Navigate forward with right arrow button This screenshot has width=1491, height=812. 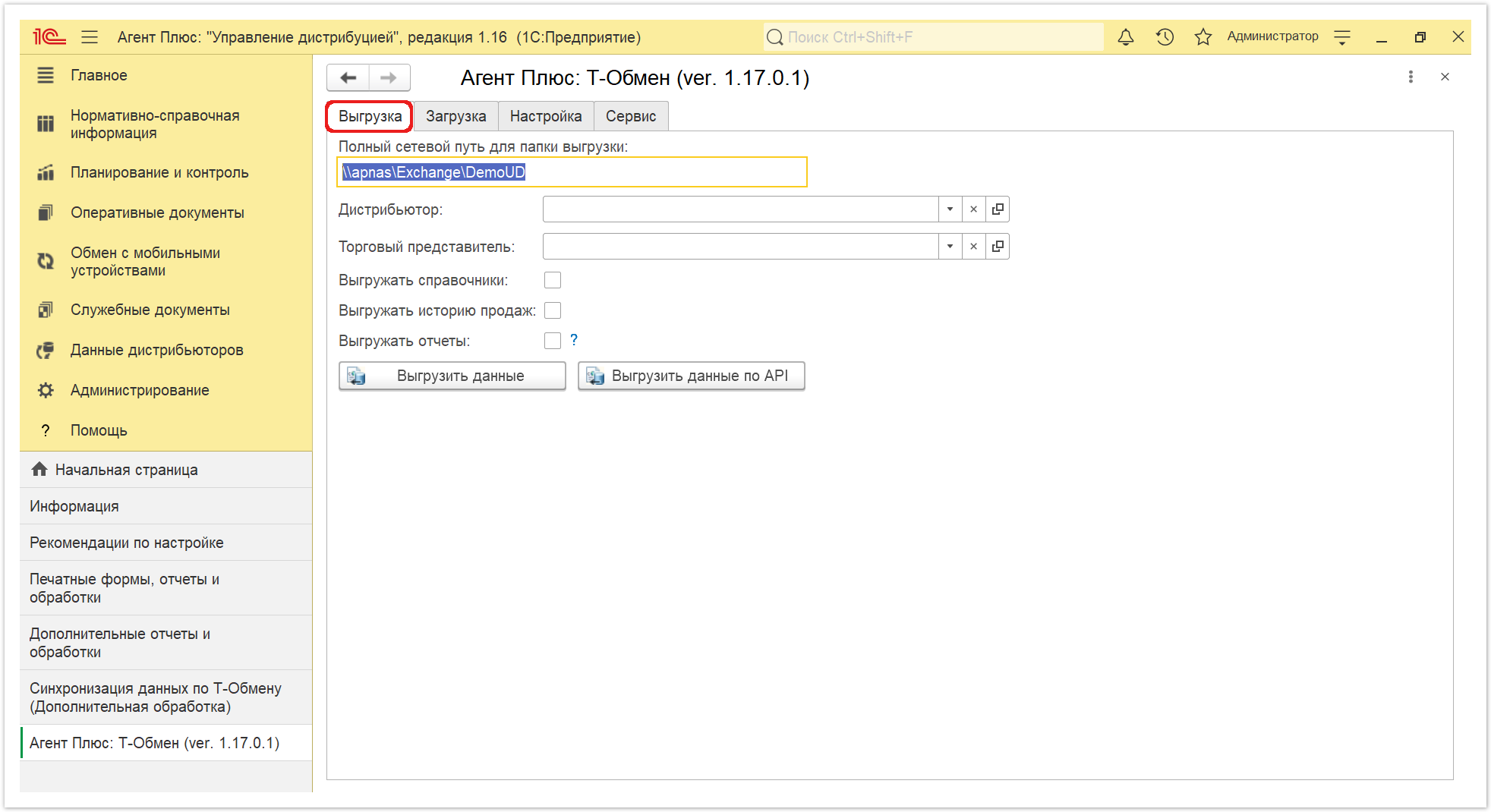point(389,77)
